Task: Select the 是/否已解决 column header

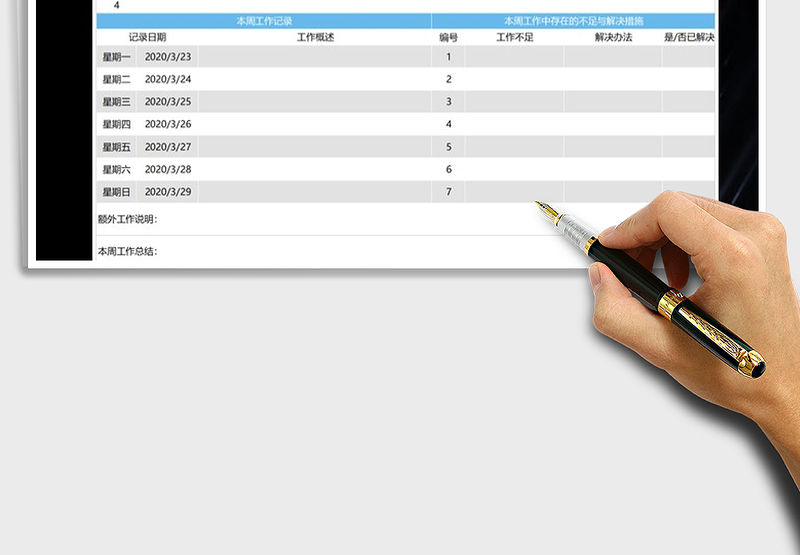Action: (x=689, y=37)
